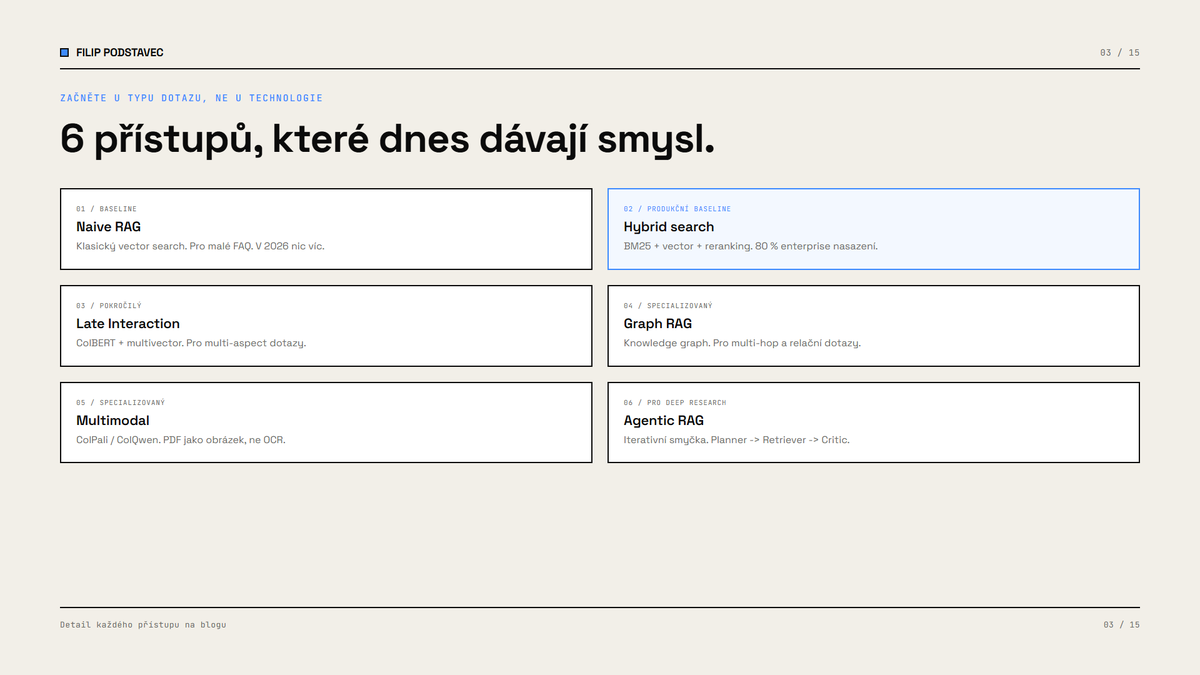Select the Late Interaction card
The width and height of the screenshot is (1200, 675).
click(x=326, y=326)
